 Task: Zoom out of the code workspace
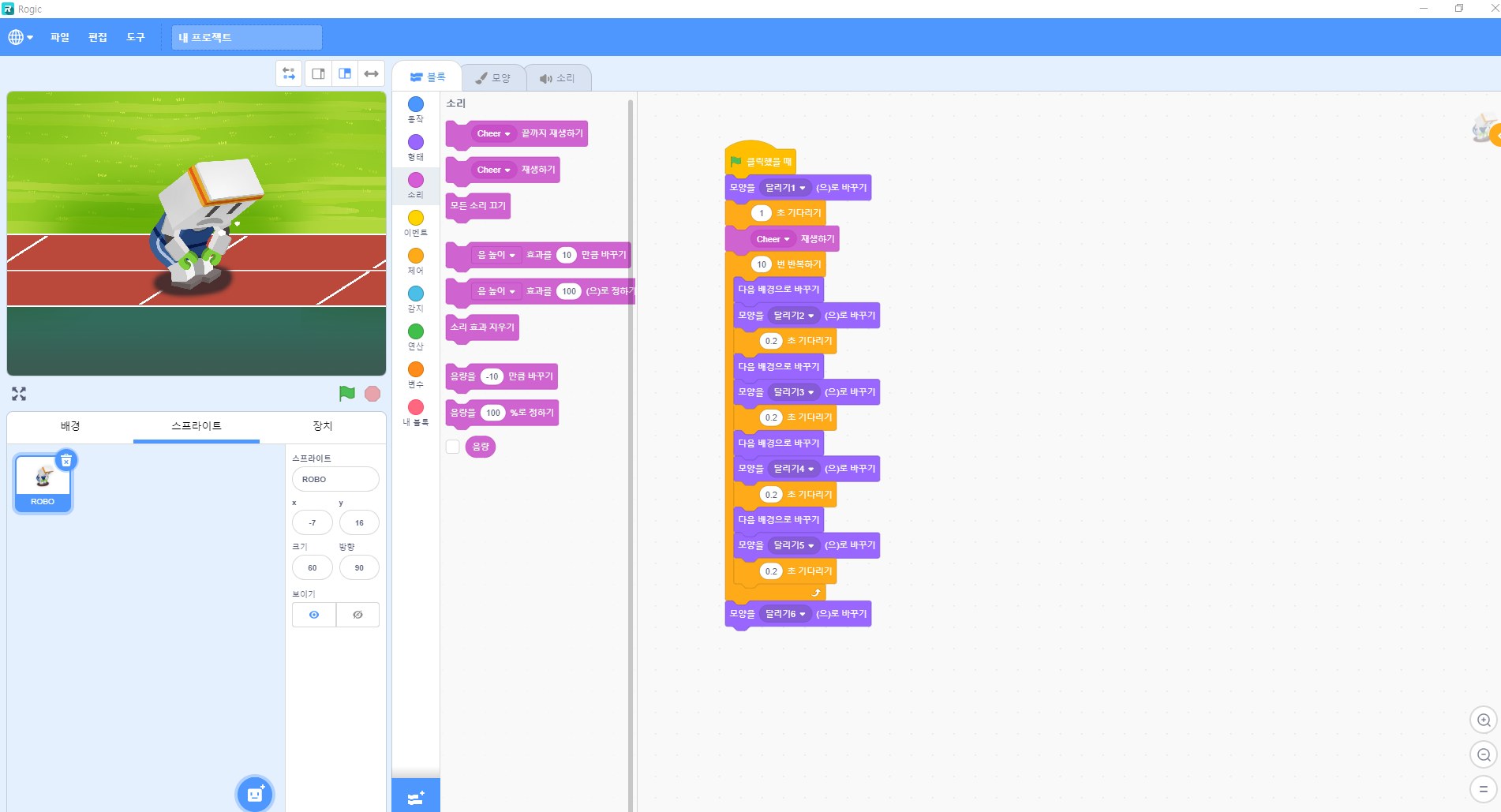tap(1483, 754)
